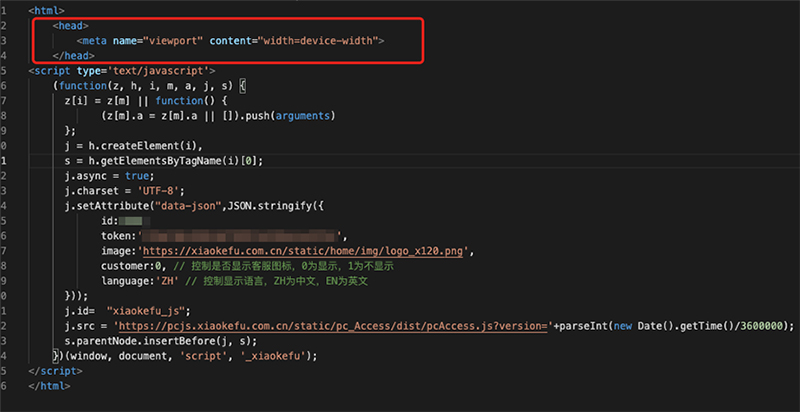Click j.charset property
Viewport: 800px width, 412px height.
91,191
